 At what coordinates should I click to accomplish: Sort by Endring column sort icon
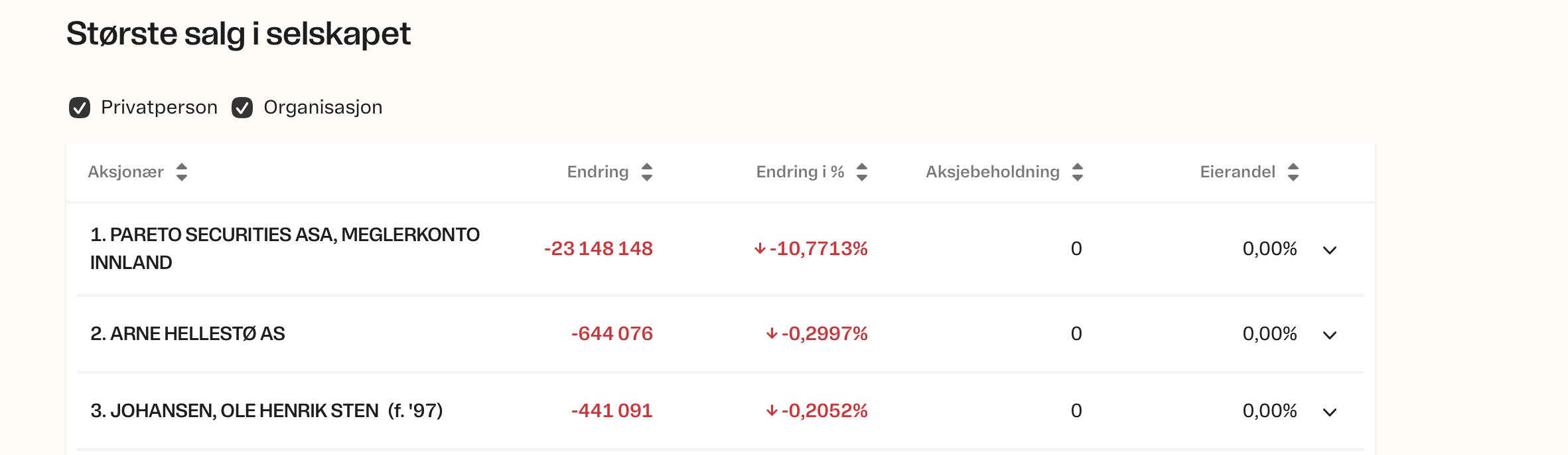pos(647,172)
